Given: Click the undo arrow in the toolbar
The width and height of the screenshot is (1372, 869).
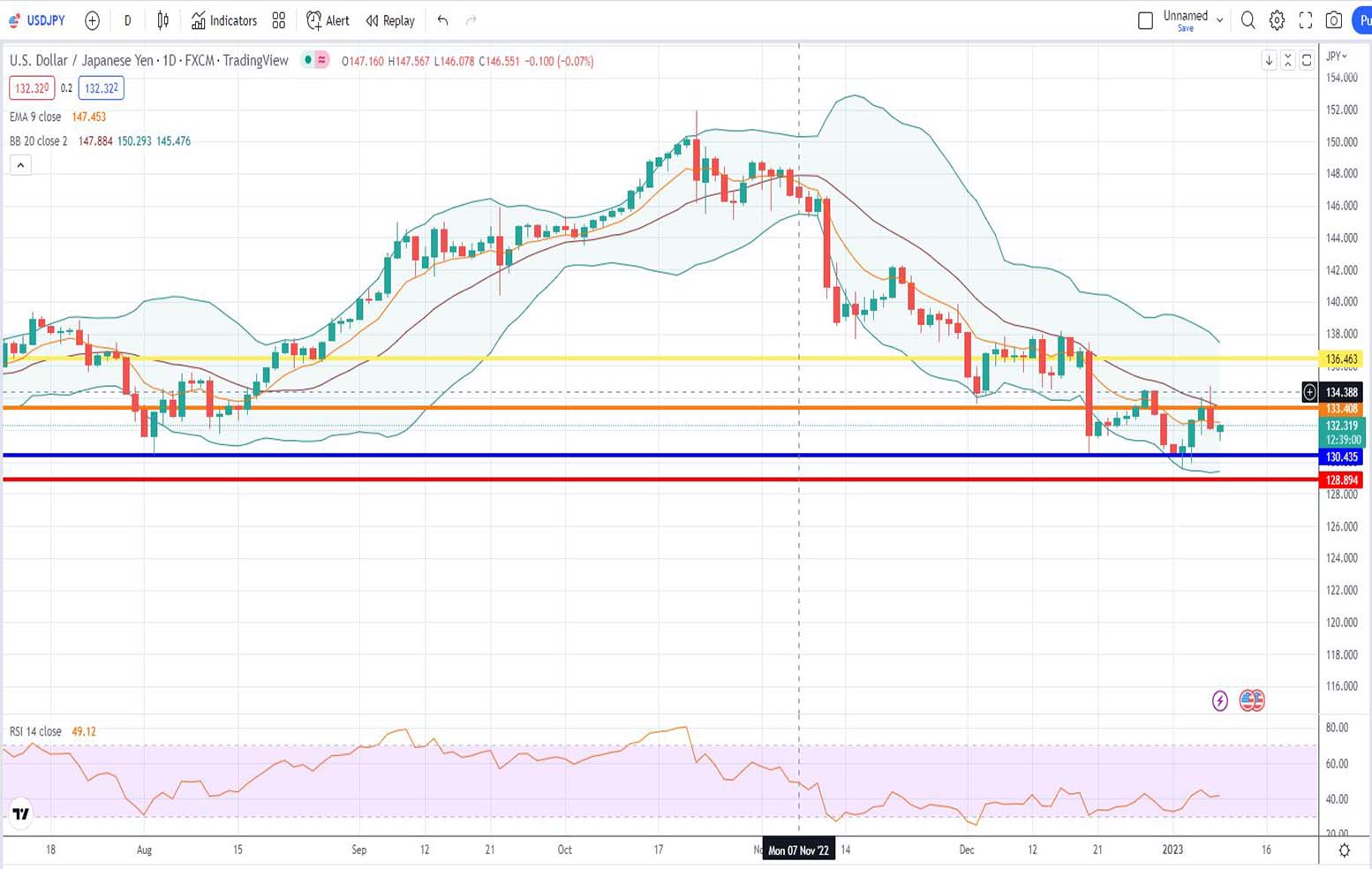Looking at the screenshot, I should click(442, 20).
